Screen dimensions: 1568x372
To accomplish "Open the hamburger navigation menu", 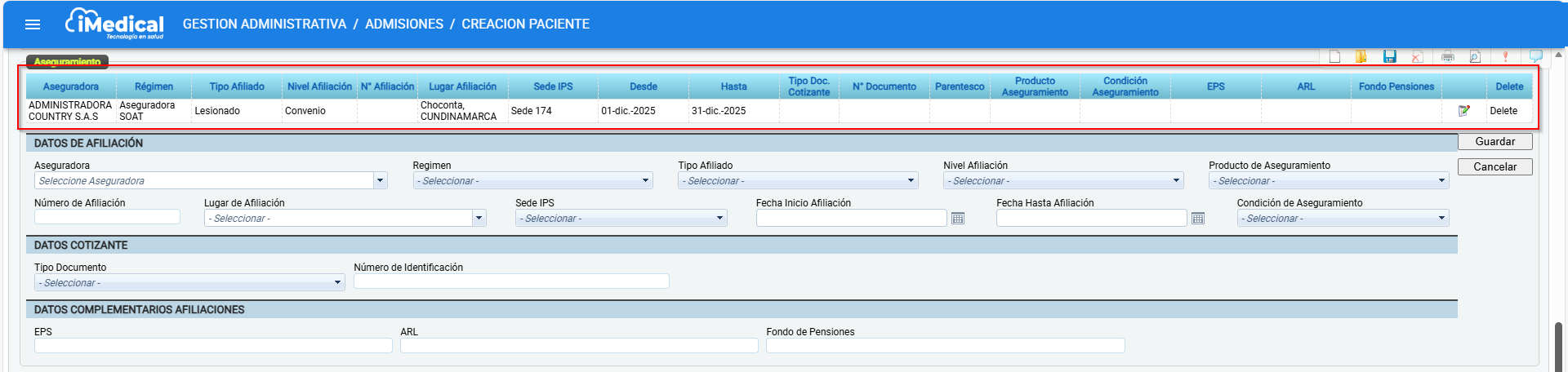I will (33, 24).
